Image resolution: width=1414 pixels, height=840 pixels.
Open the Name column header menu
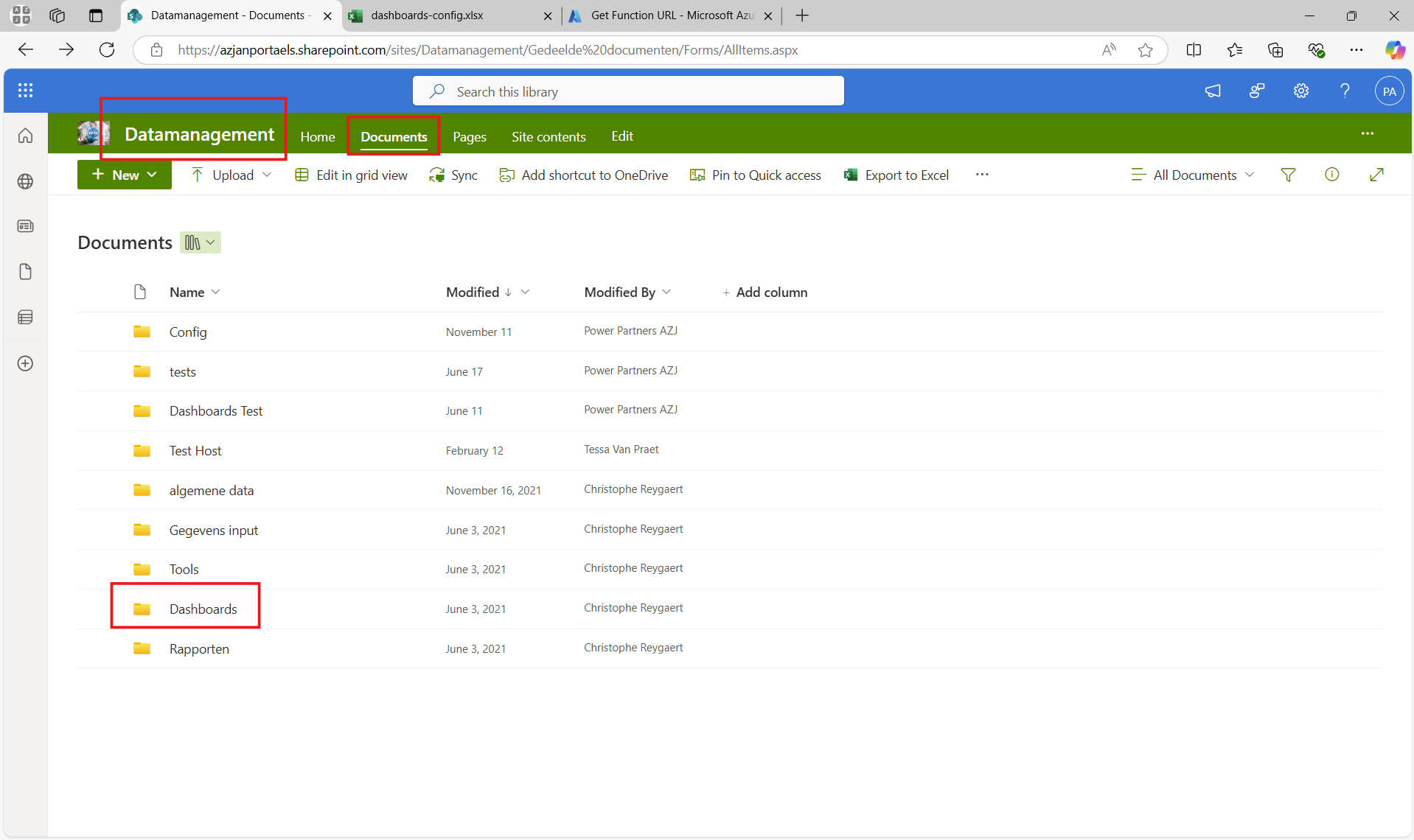195,293
